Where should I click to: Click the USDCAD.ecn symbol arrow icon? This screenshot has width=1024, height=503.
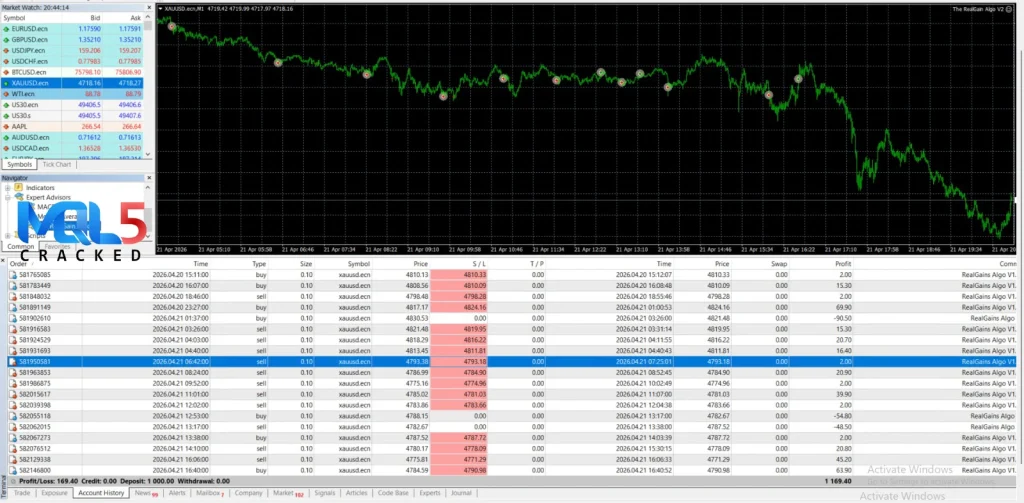pos(6,148)
